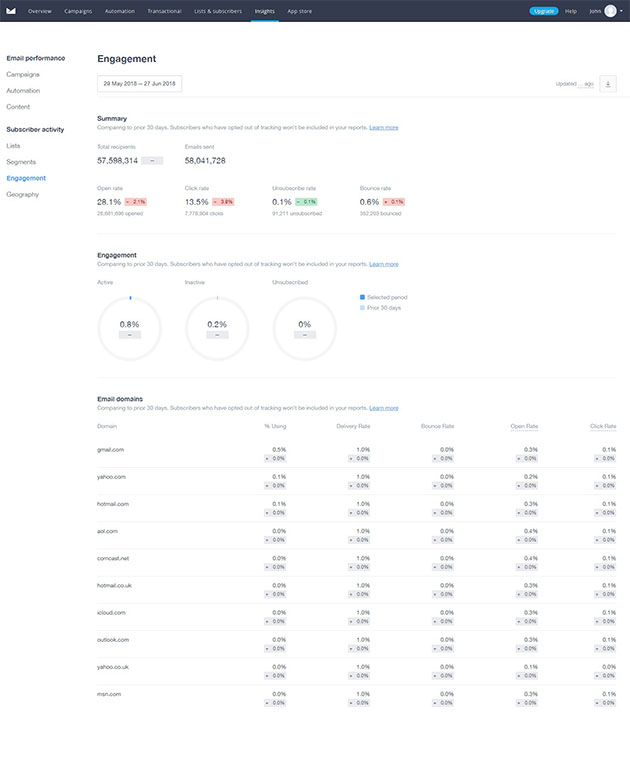Click the red click rate change badge

pyautogui.click(x=223, y=202)
